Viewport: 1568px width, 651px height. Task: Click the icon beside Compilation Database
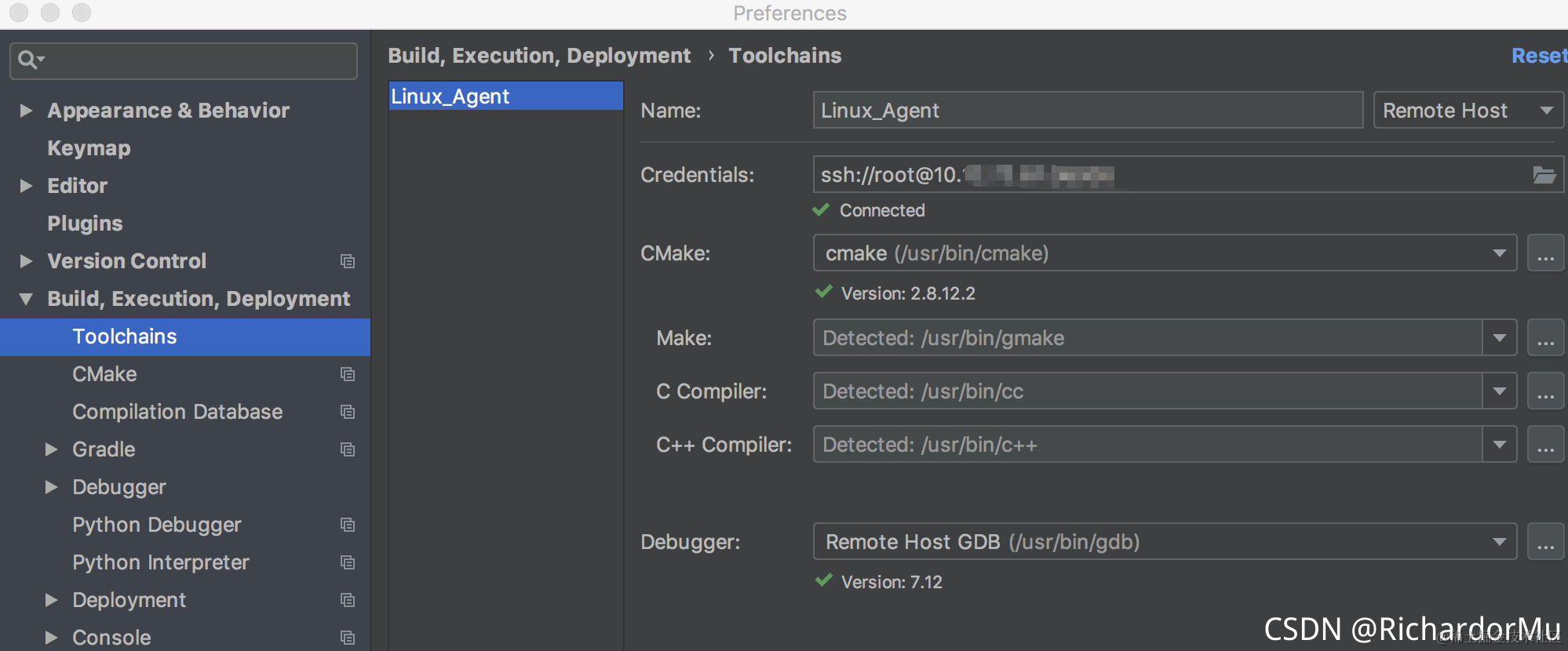coord(348,412)
